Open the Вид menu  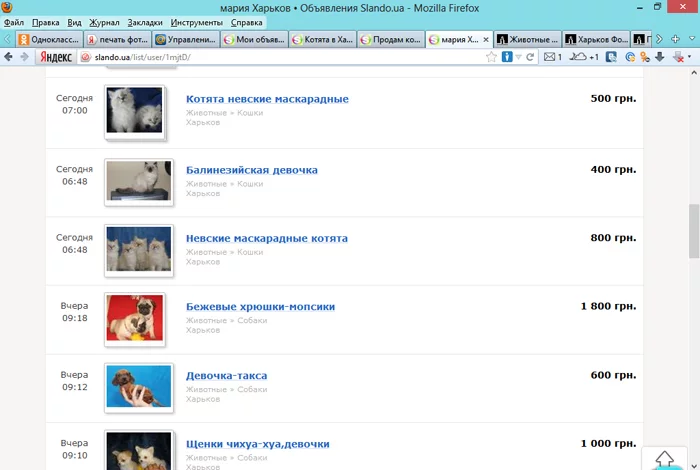pyautogui.click(x=75, y=22)
